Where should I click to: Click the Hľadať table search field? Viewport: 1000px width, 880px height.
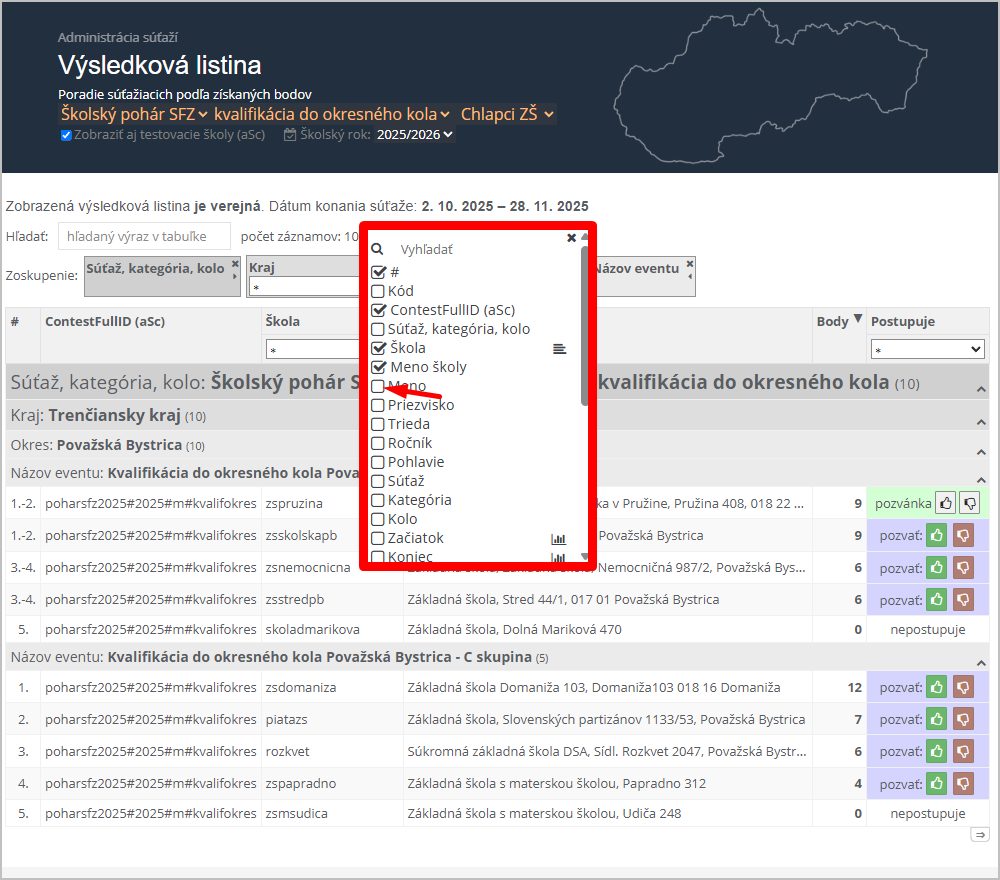click(144, 237)
